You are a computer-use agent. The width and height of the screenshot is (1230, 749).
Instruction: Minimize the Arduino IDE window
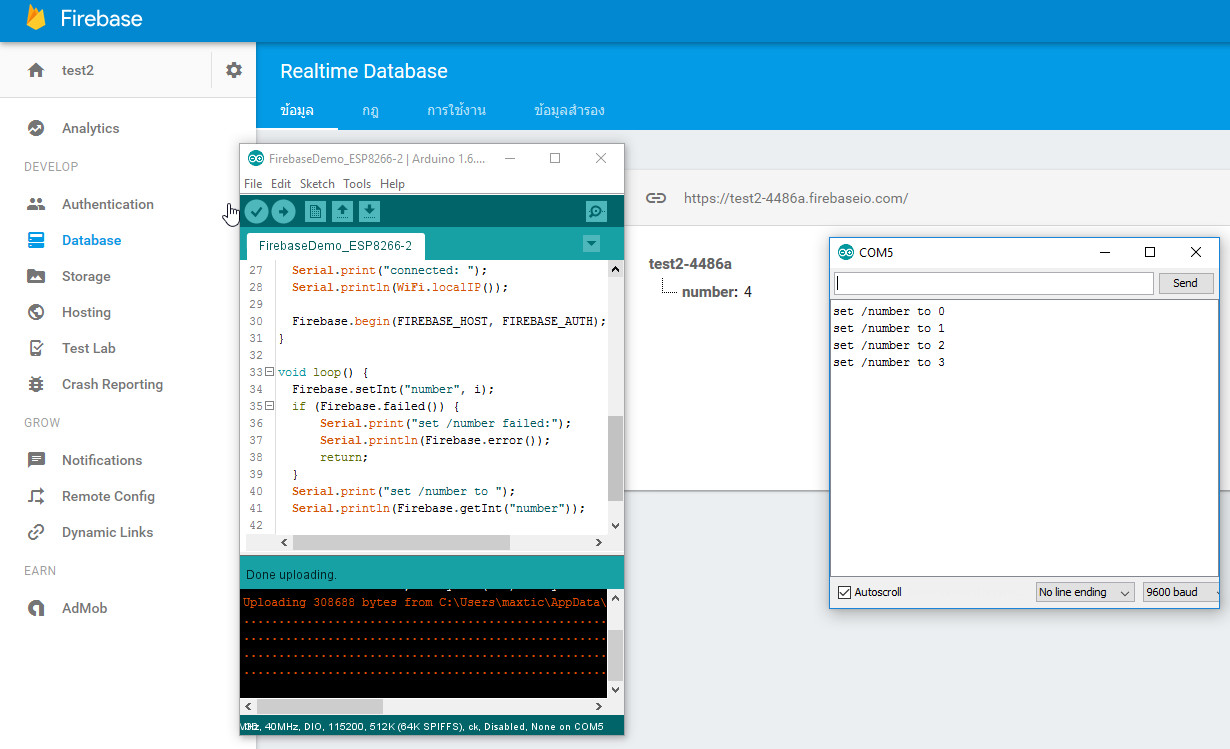point(509,158)
